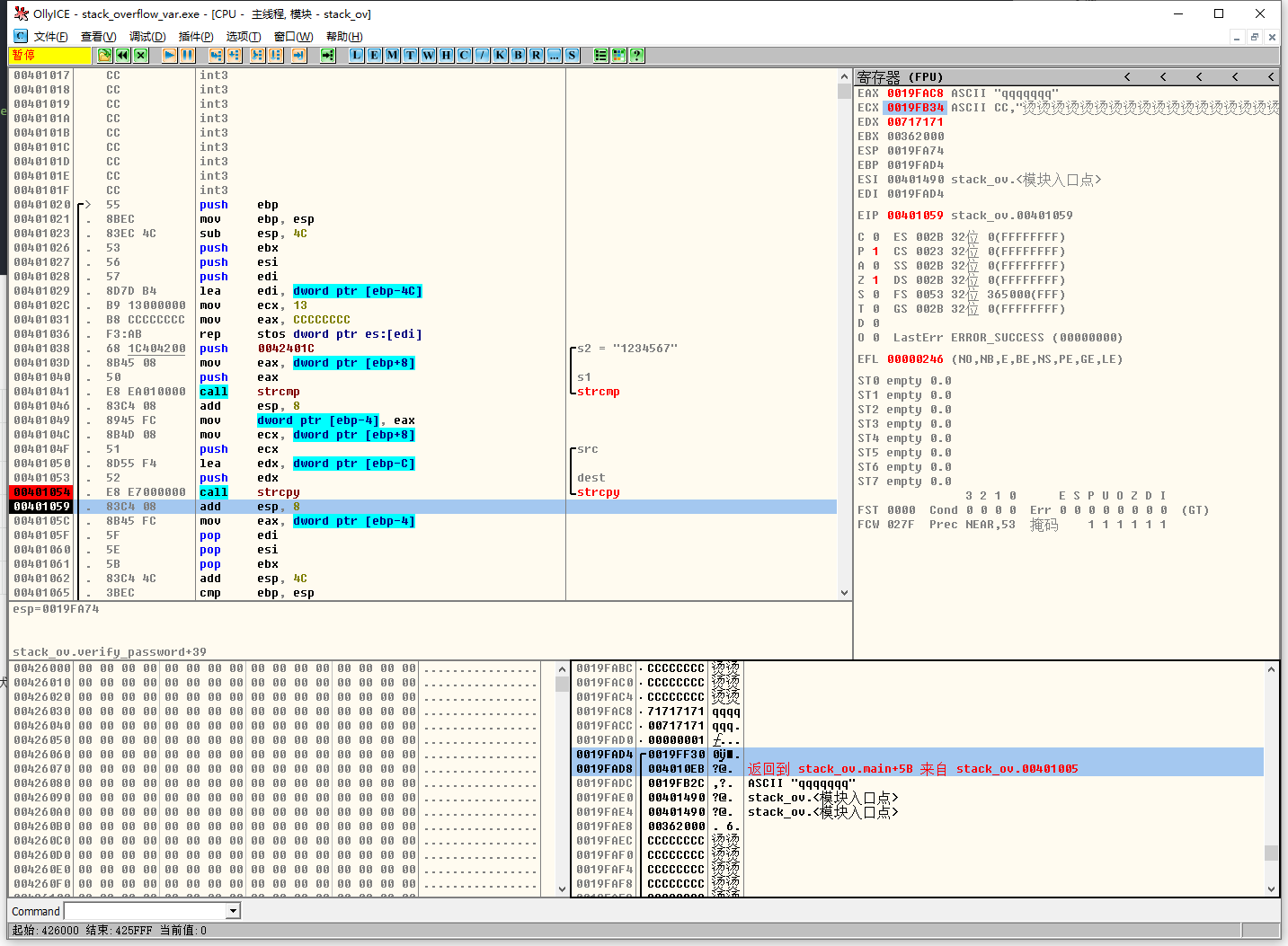Show the Log window (L)
This screenshot has height=946, width=1288.
(x=357, y=56)
